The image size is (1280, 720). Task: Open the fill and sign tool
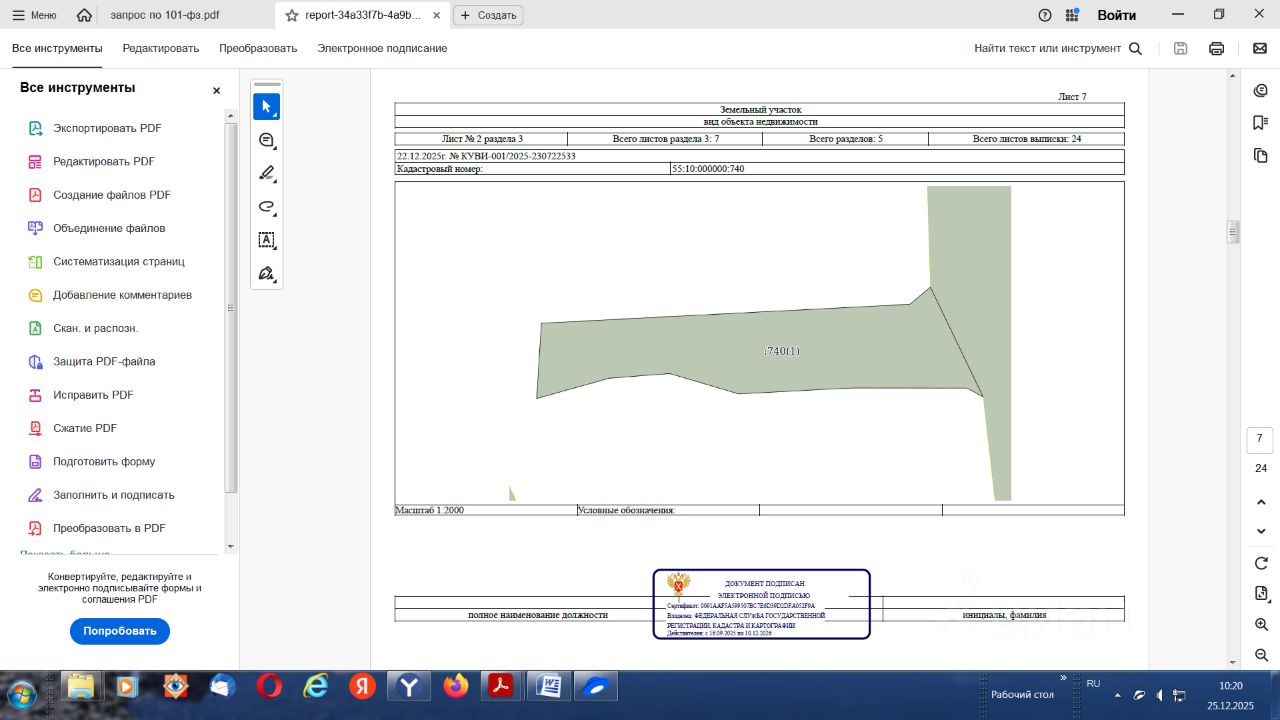click(266, 273)
